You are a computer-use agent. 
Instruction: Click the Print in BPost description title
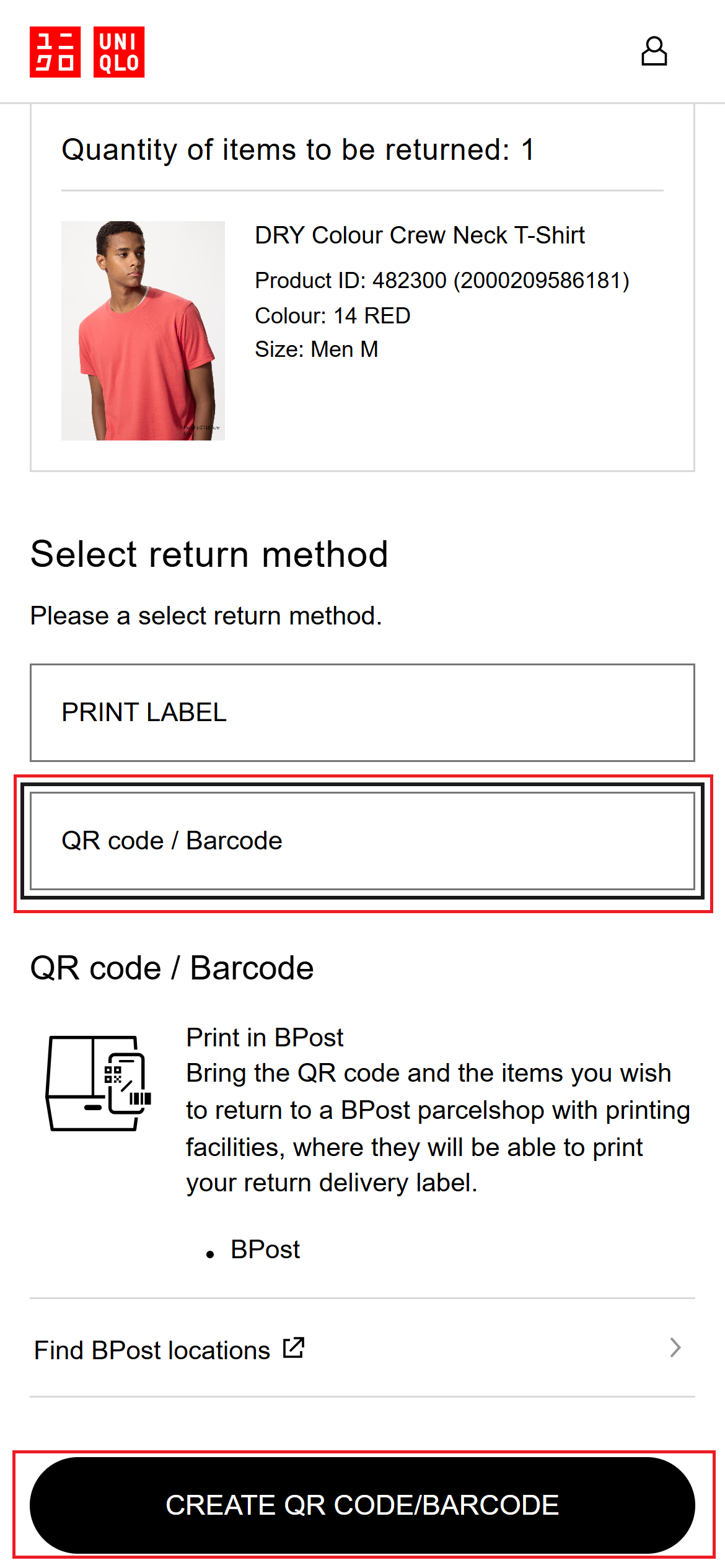click(x=265, y=1038)
